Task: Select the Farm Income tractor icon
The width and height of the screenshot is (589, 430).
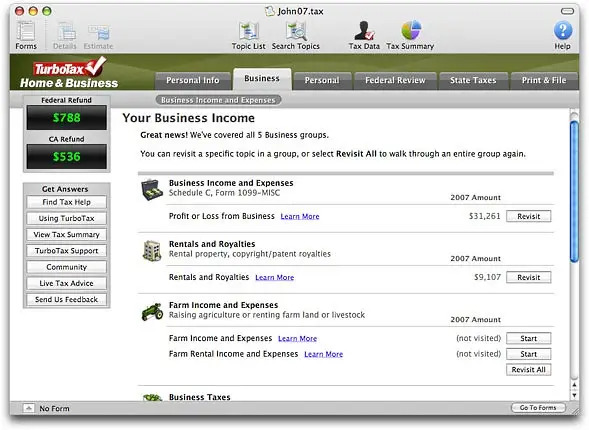Action: 152,312
